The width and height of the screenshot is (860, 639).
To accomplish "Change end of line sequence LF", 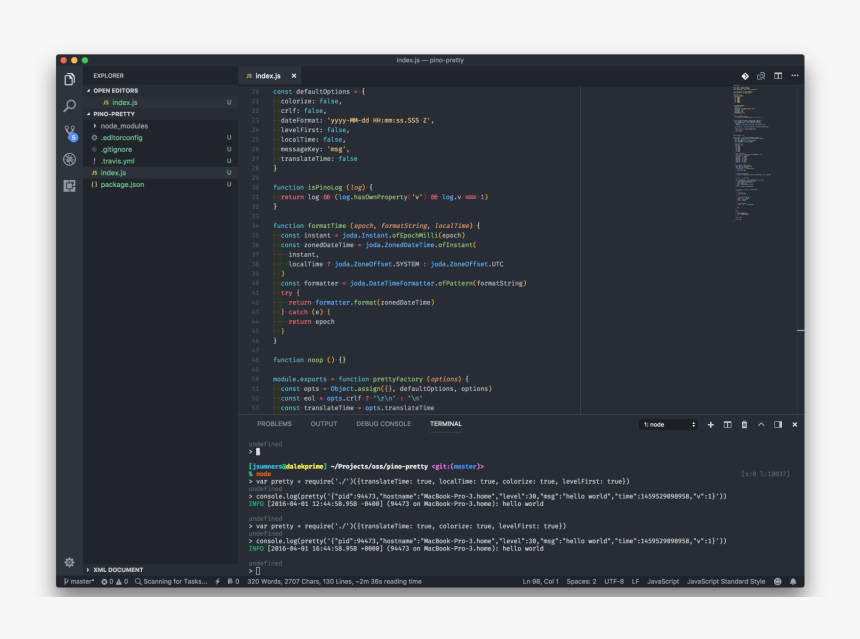I will click(x=635, y=581).
